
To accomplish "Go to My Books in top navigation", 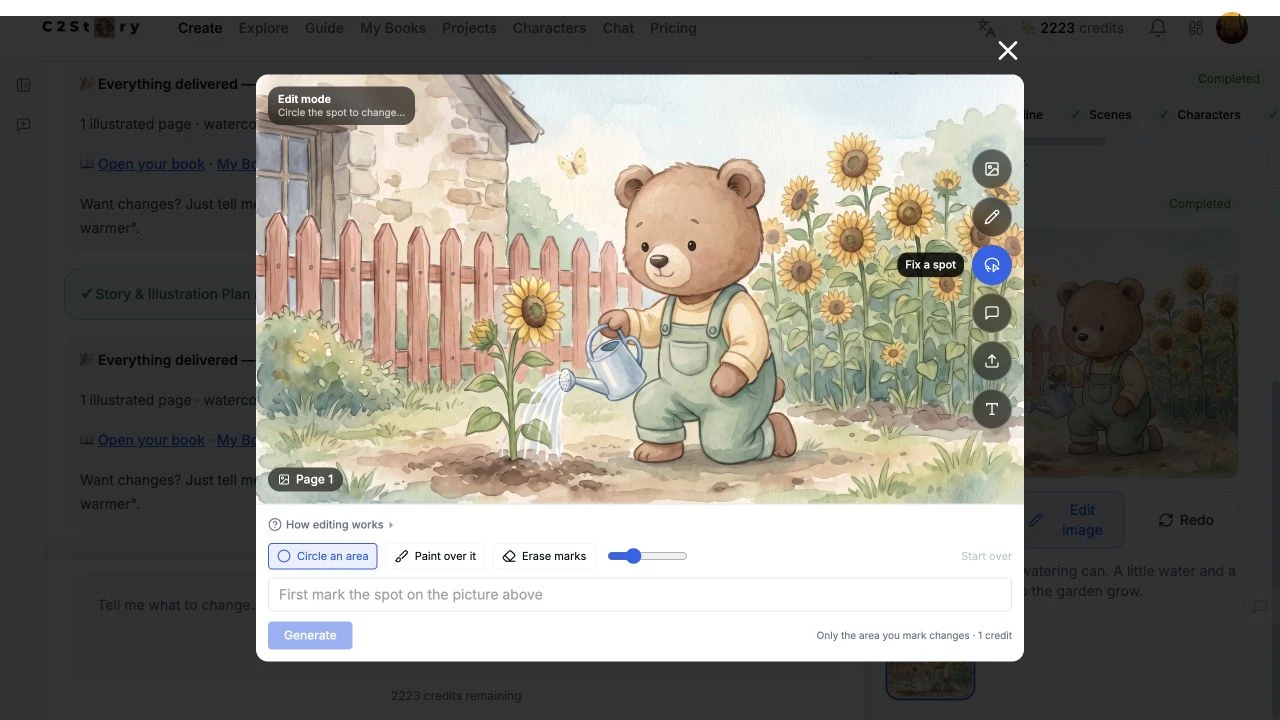I will 393,28.
